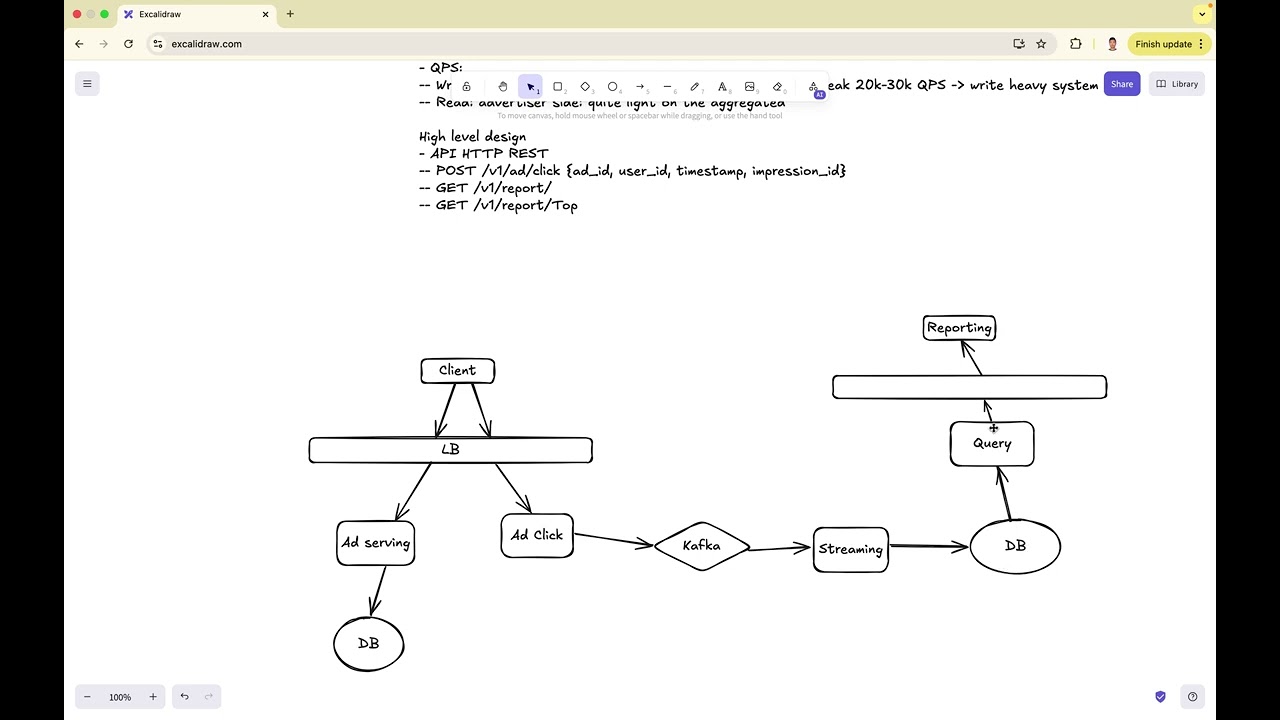Select the Eraser tool

(778, 87)
